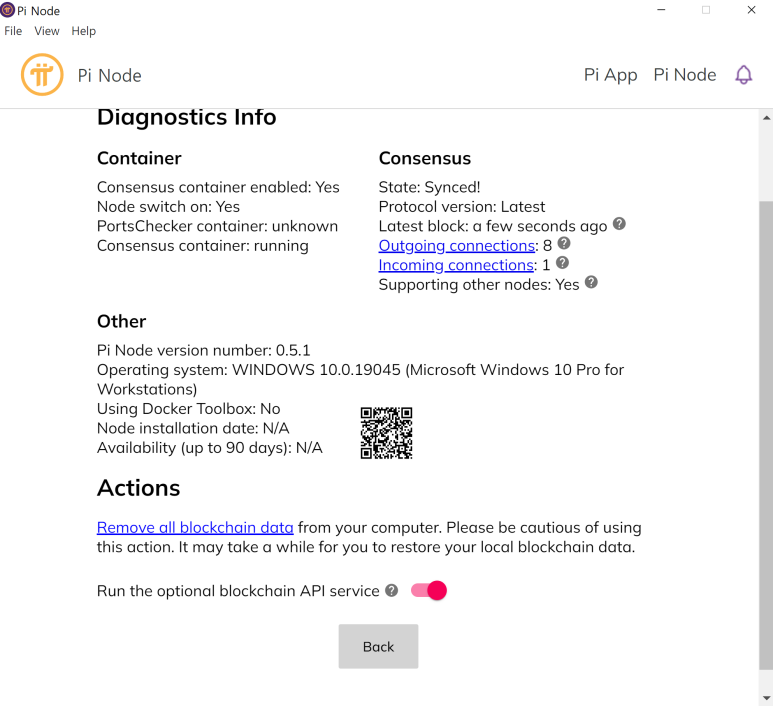Click help icon beside blockchain API service
This screenshot has height=706, width=773.
(x=391, y=590)
